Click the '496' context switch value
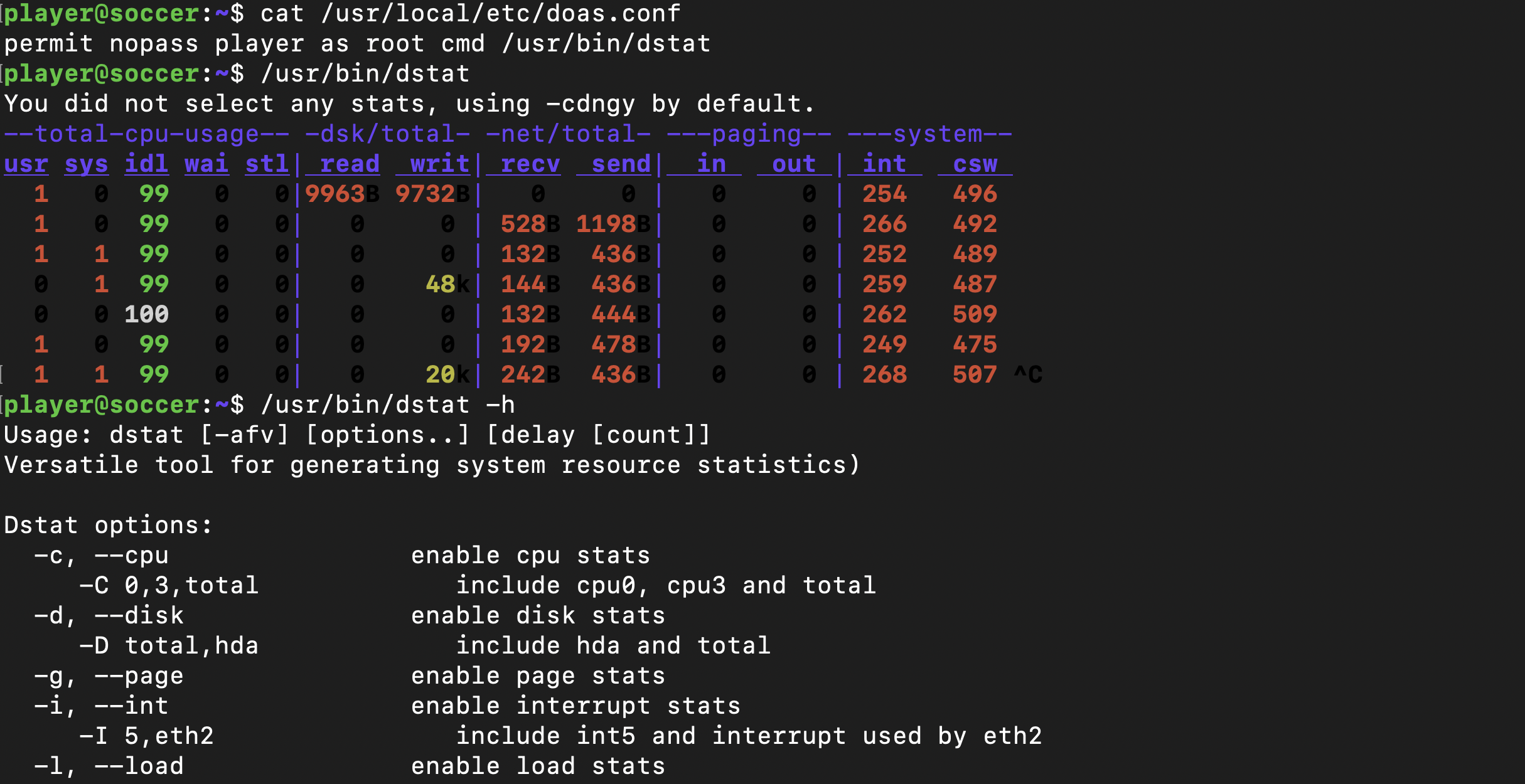Image resolution: width=1525 pixels, height=784 pixels. pyautogui.click(x=975, y=194)
